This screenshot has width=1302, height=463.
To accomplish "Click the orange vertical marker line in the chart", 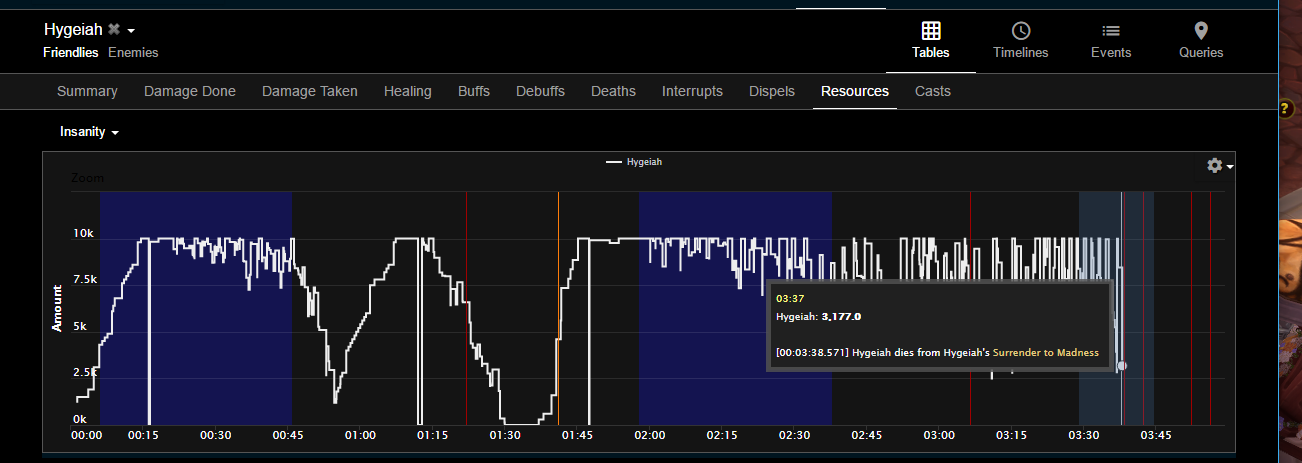I will point(558,300).
